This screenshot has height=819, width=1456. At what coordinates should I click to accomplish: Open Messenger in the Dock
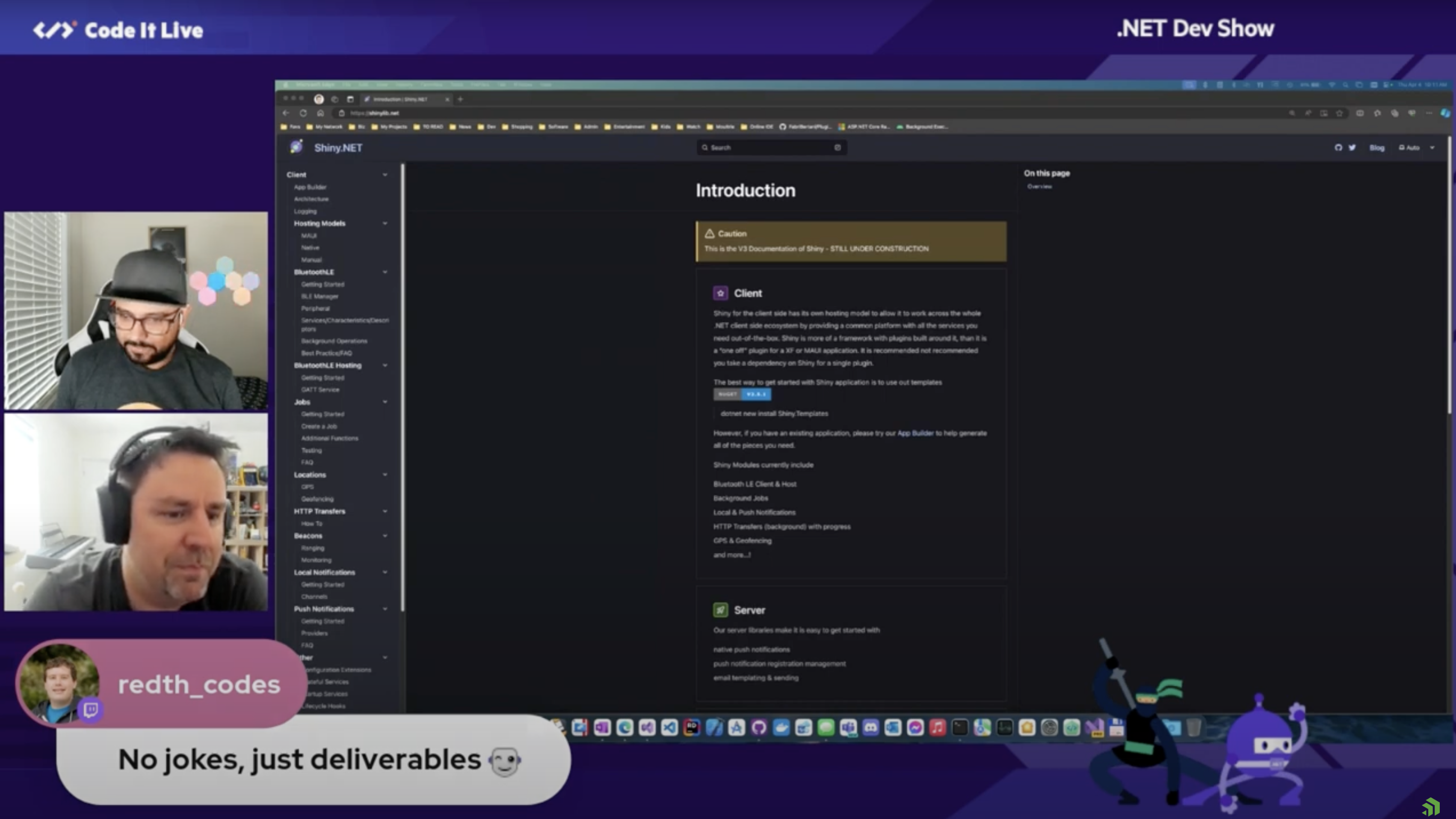(915, 728)
